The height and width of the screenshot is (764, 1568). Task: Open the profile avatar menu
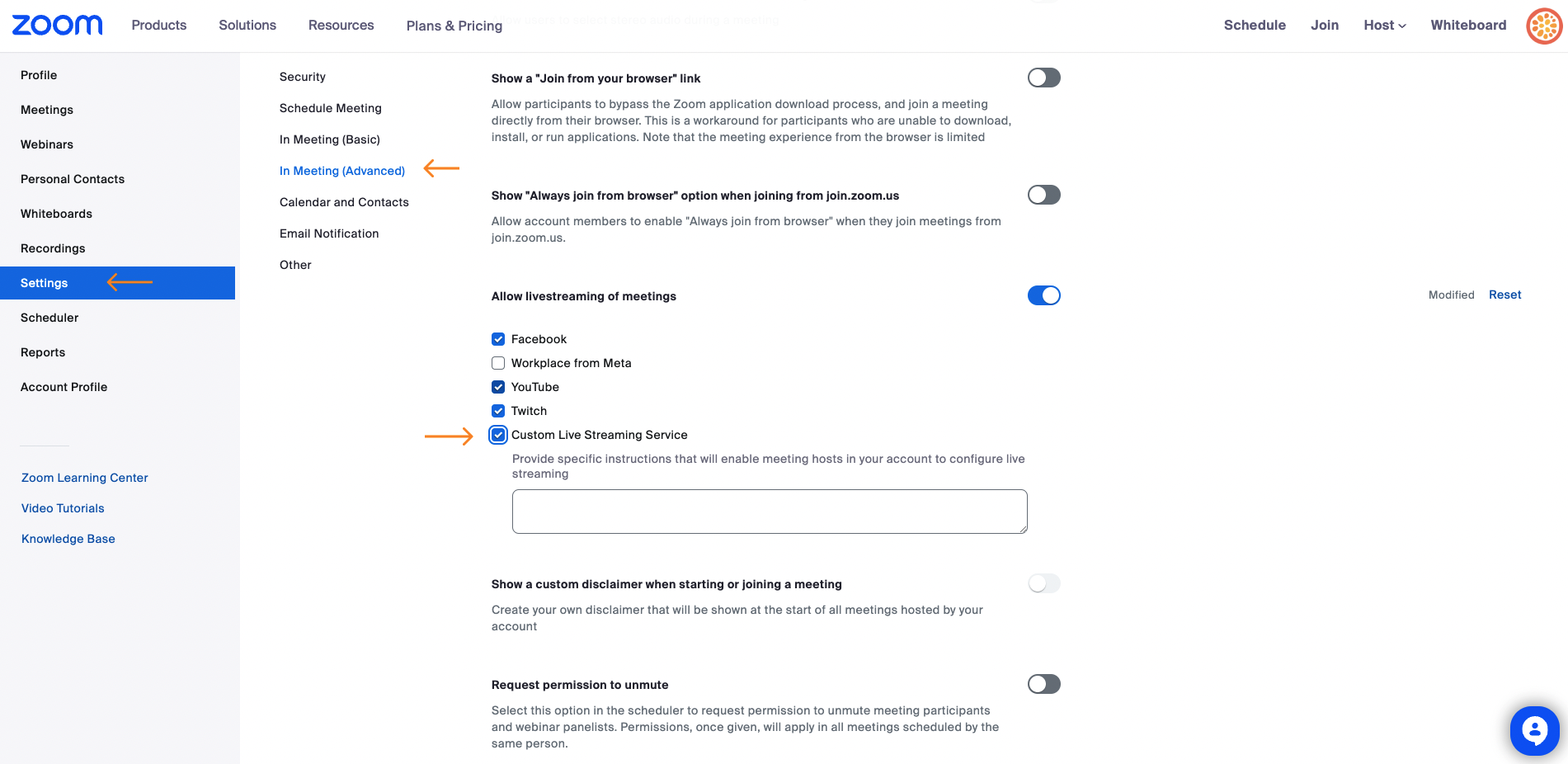(1544, 26)
